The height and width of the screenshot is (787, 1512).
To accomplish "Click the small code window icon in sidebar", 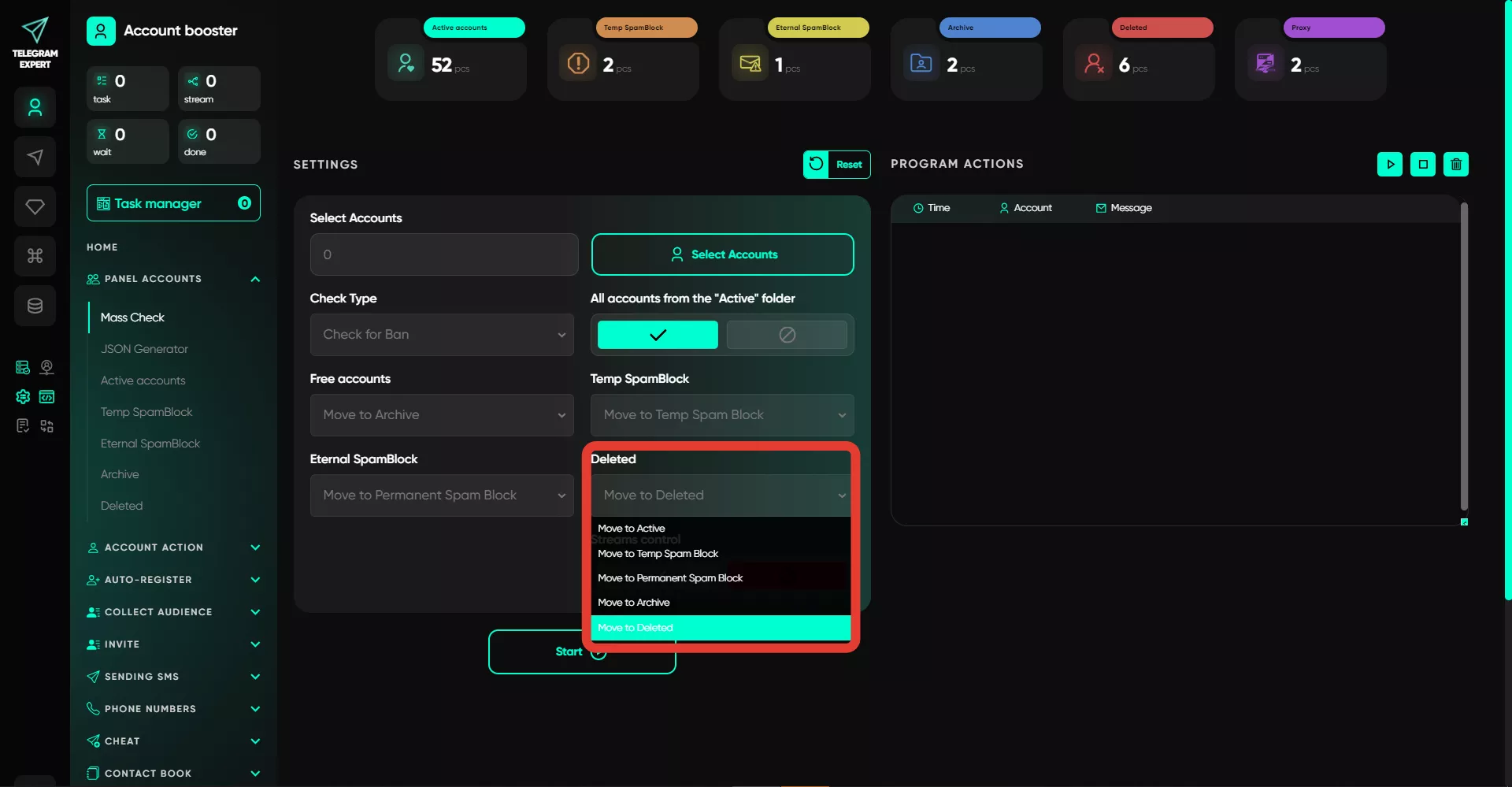I will tap(47, 396).
